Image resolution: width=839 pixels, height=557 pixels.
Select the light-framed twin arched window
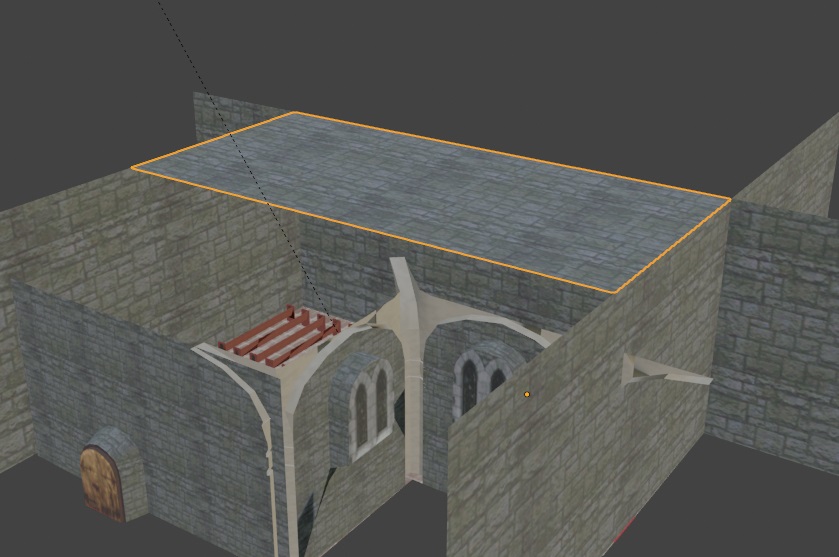[370, 408]
